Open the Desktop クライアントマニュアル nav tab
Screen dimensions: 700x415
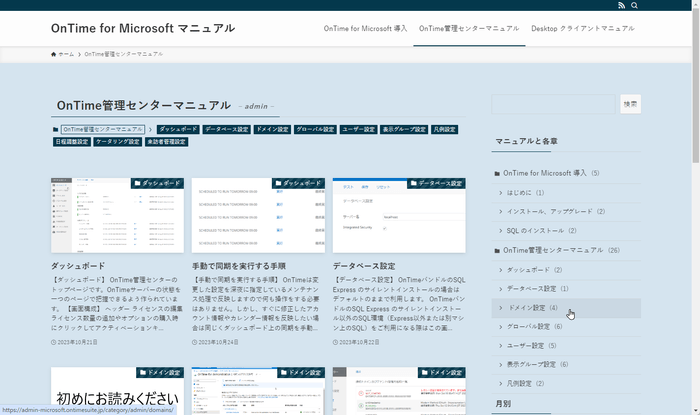tap(583, 29)
